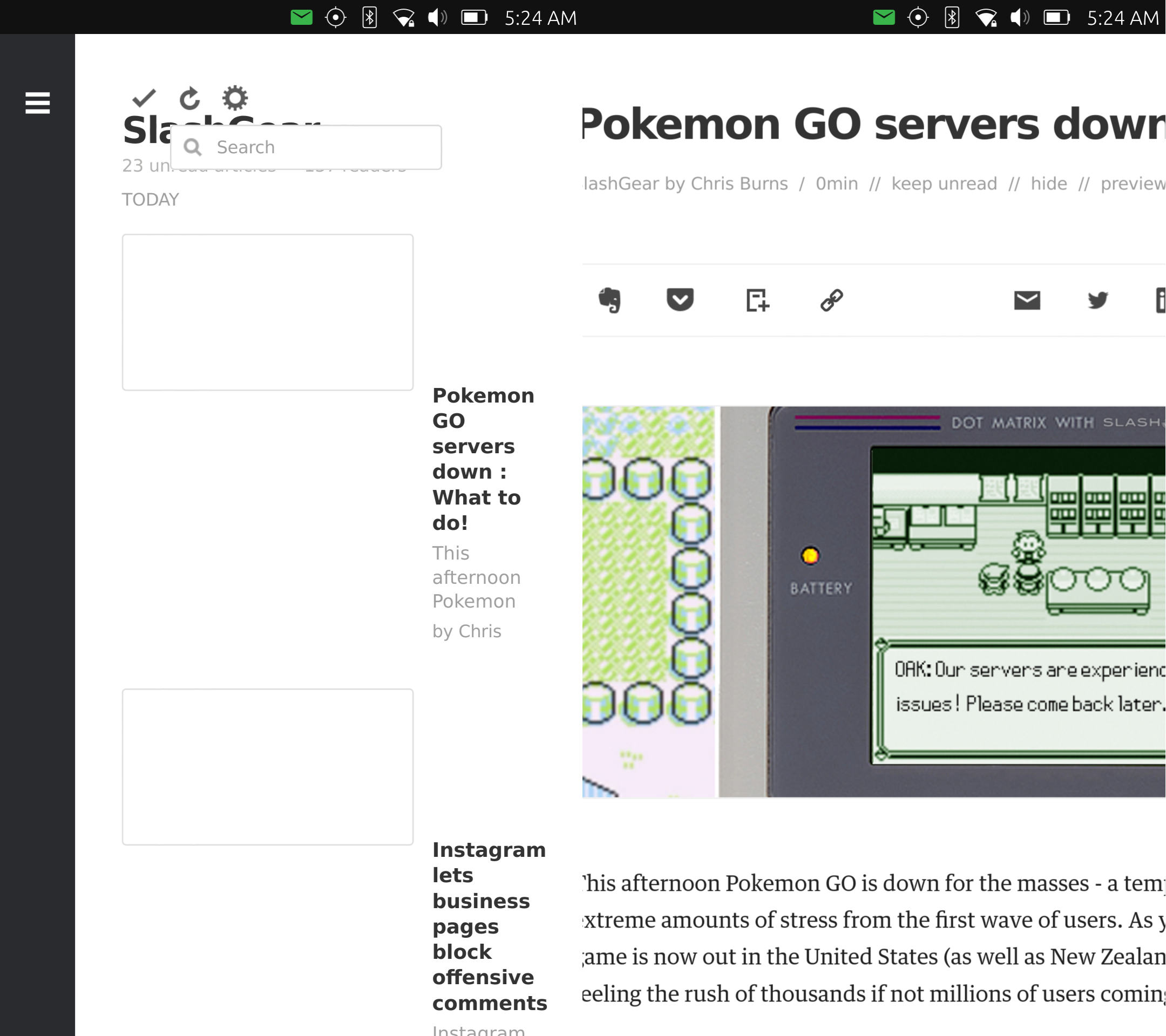Click the search magnifier icon

(x=193, y=147)
